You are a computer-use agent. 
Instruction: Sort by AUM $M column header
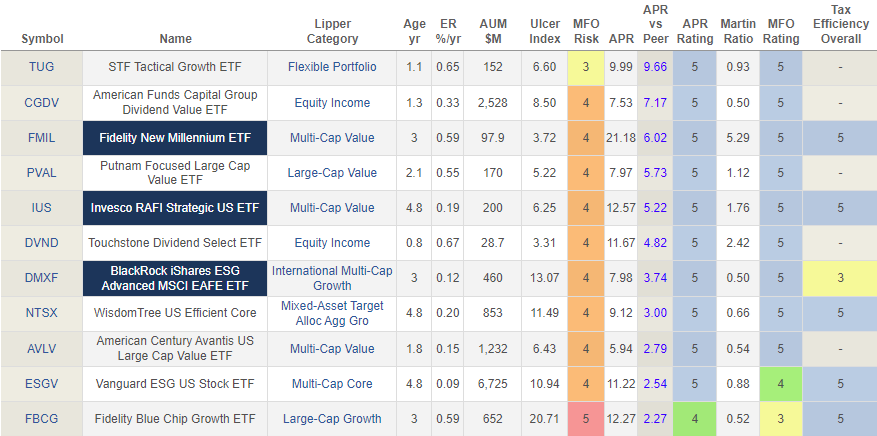tap(493, 31)
